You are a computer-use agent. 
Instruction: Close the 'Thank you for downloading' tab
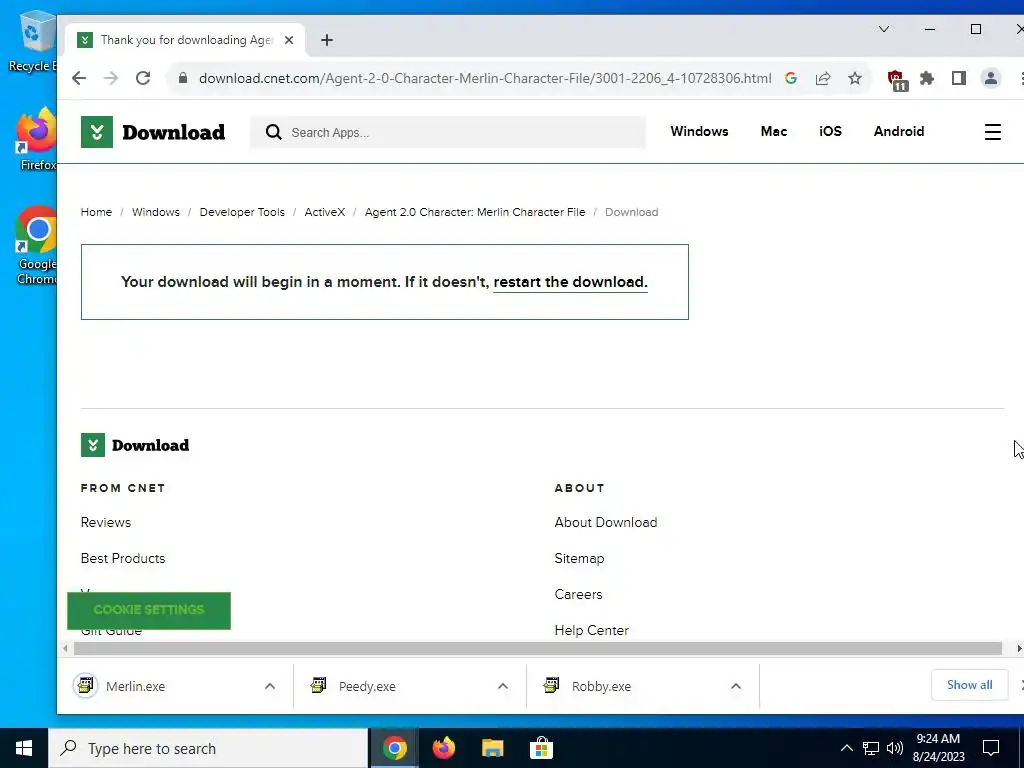tap(289, 40)
